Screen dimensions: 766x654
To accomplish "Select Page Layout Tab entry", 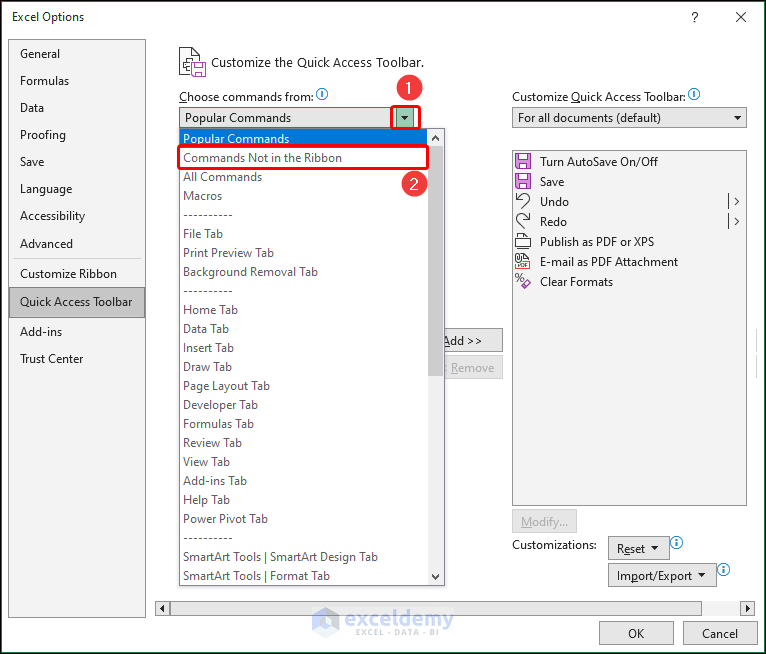I will click(x=303, y=386).
